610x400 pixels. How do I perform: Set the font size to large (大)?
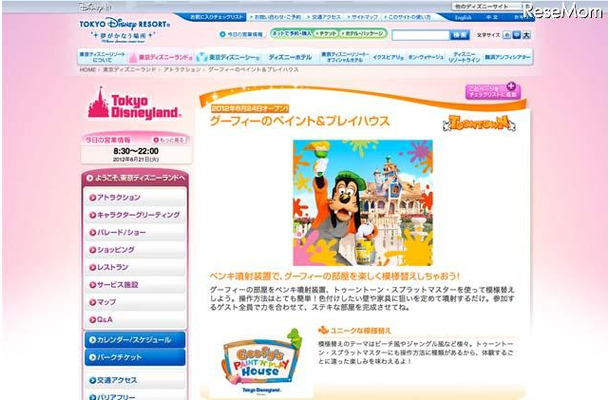pyautogui.click(x=526, y=35)
